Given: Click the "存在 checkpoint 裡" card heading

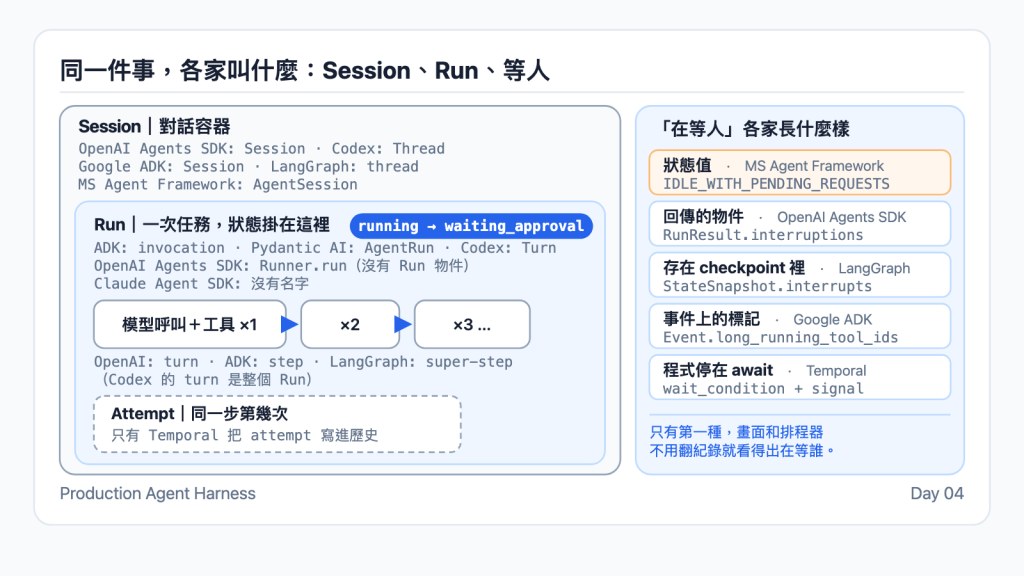Looking at the screenshot, I should (734, 268).
